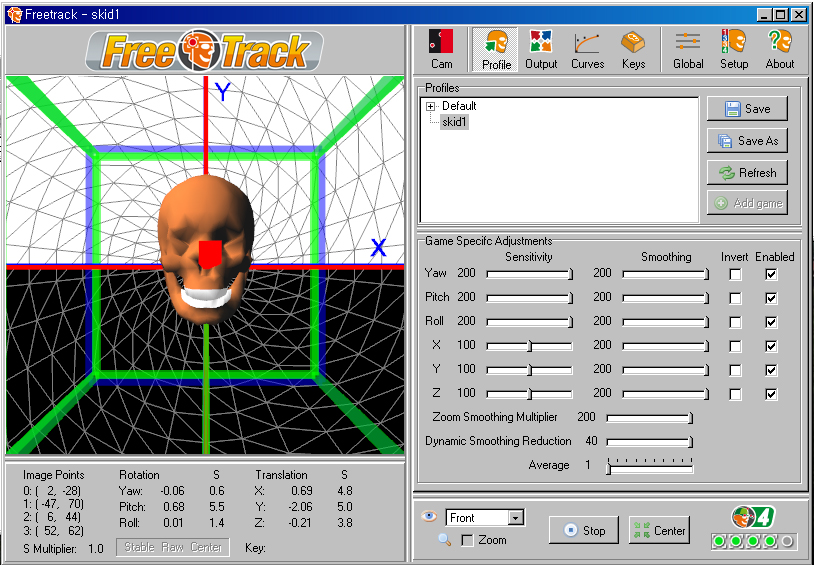Toggle the eye view icon
814x565 pixels.
pos(431,517)
